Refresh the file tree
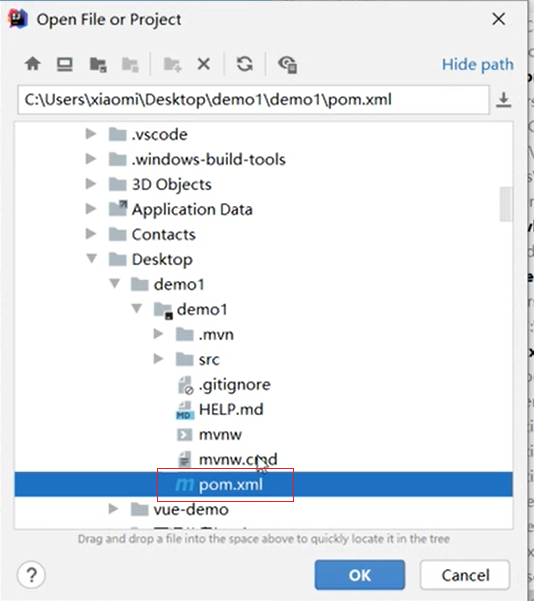The height and width of the screenshot is (601, 534). coord(245,64)
